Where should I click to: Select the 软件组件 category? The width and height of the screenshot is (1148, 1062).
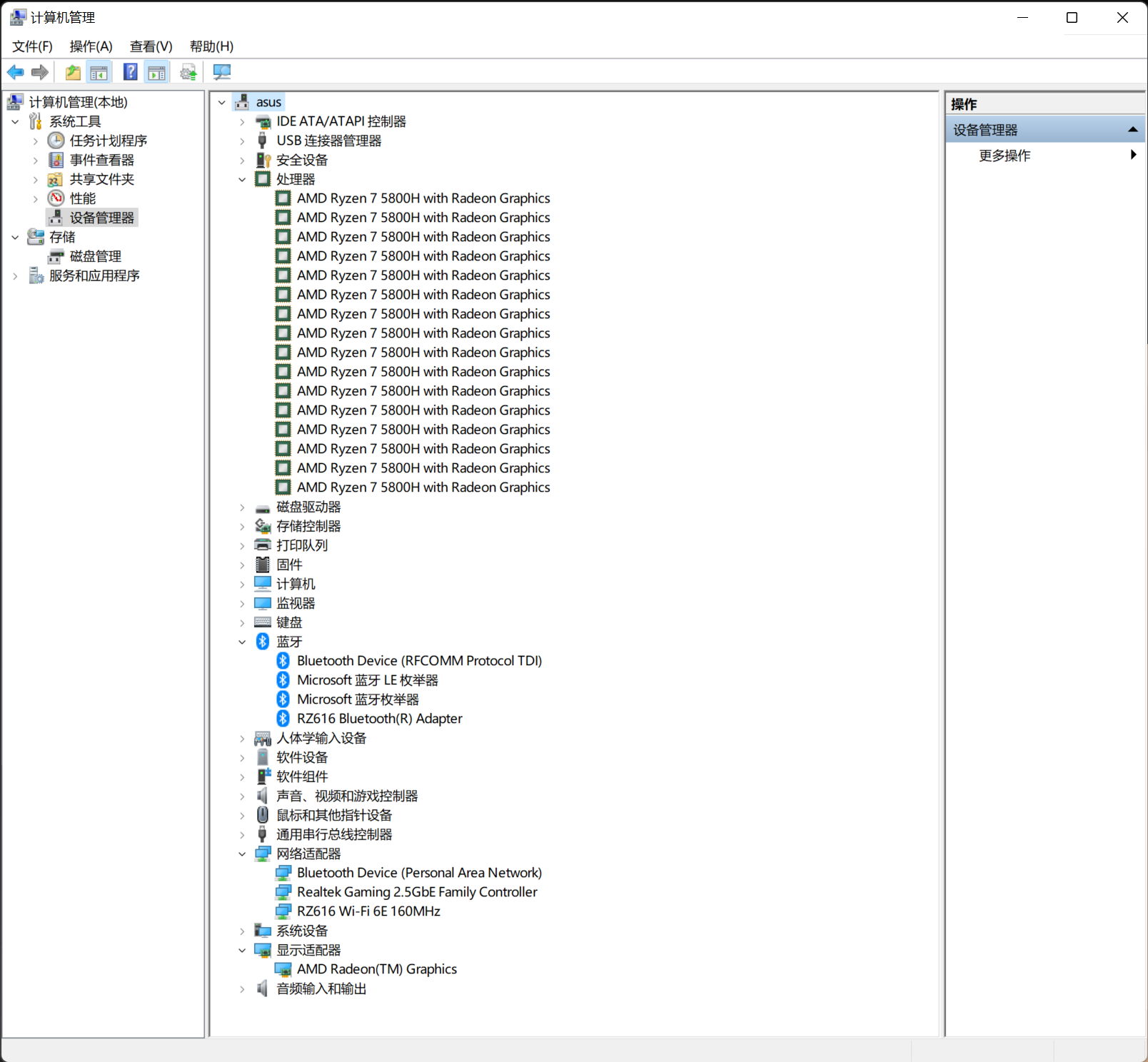(302, 777)
